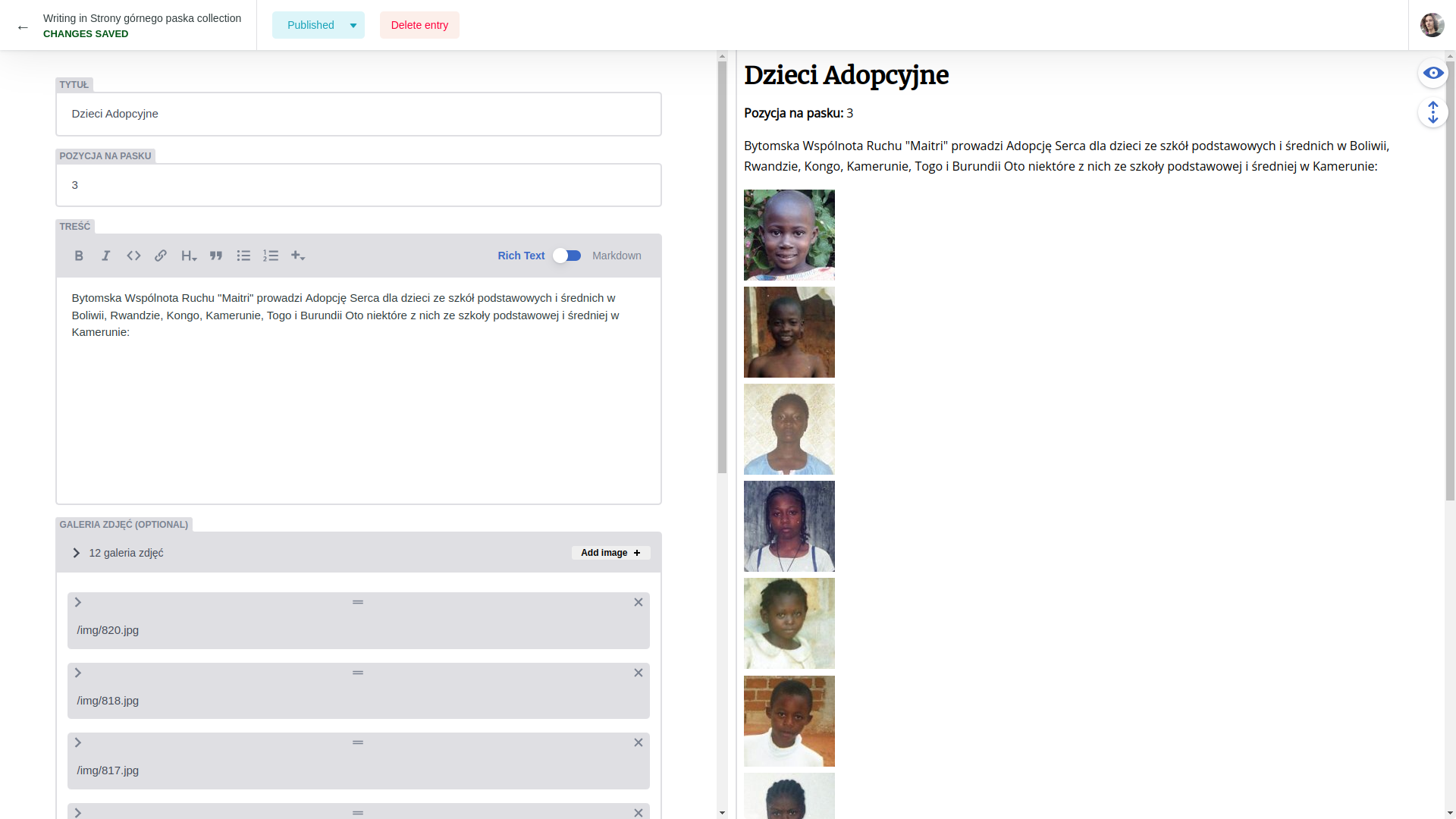Image resolution: width=1456 pixels, height=819 pixels.
Task: Click the Dzieci Adopcyjne preview heading
Action: pos(846,75)
